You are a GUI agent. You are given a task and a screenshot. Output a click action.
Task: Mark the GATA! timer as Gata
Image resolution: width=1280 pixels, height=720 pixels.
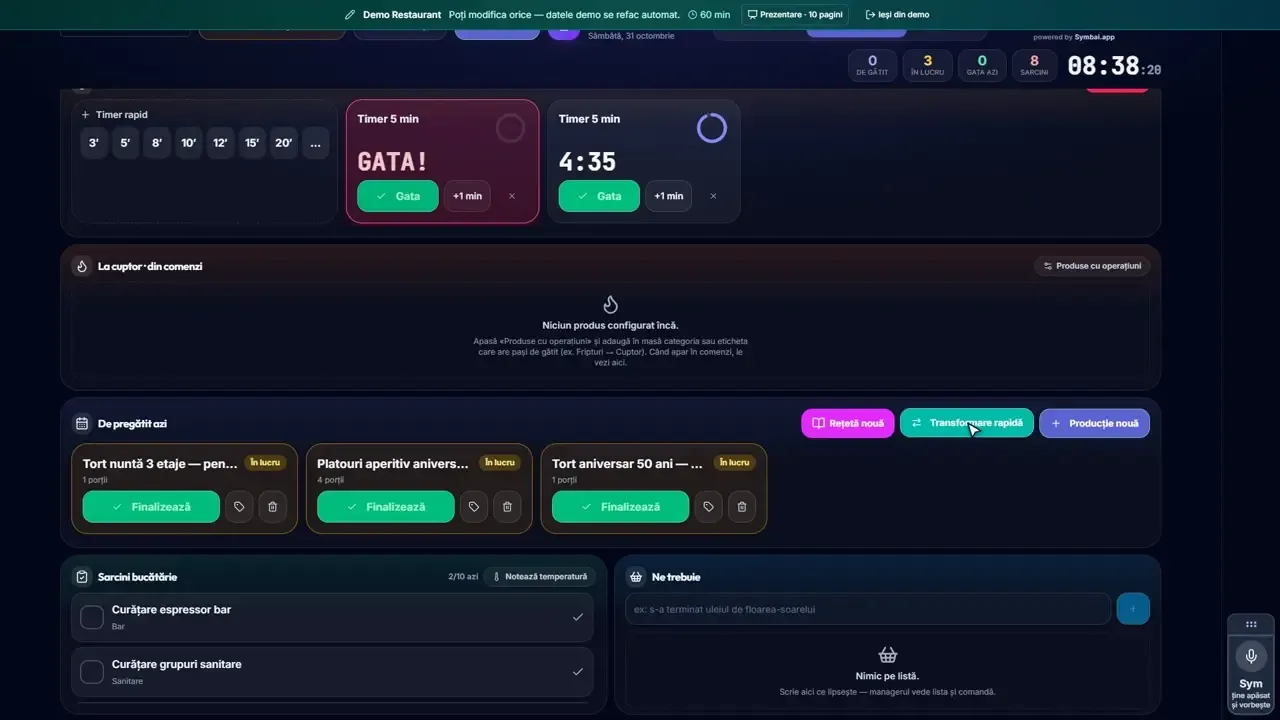[397, 196]
